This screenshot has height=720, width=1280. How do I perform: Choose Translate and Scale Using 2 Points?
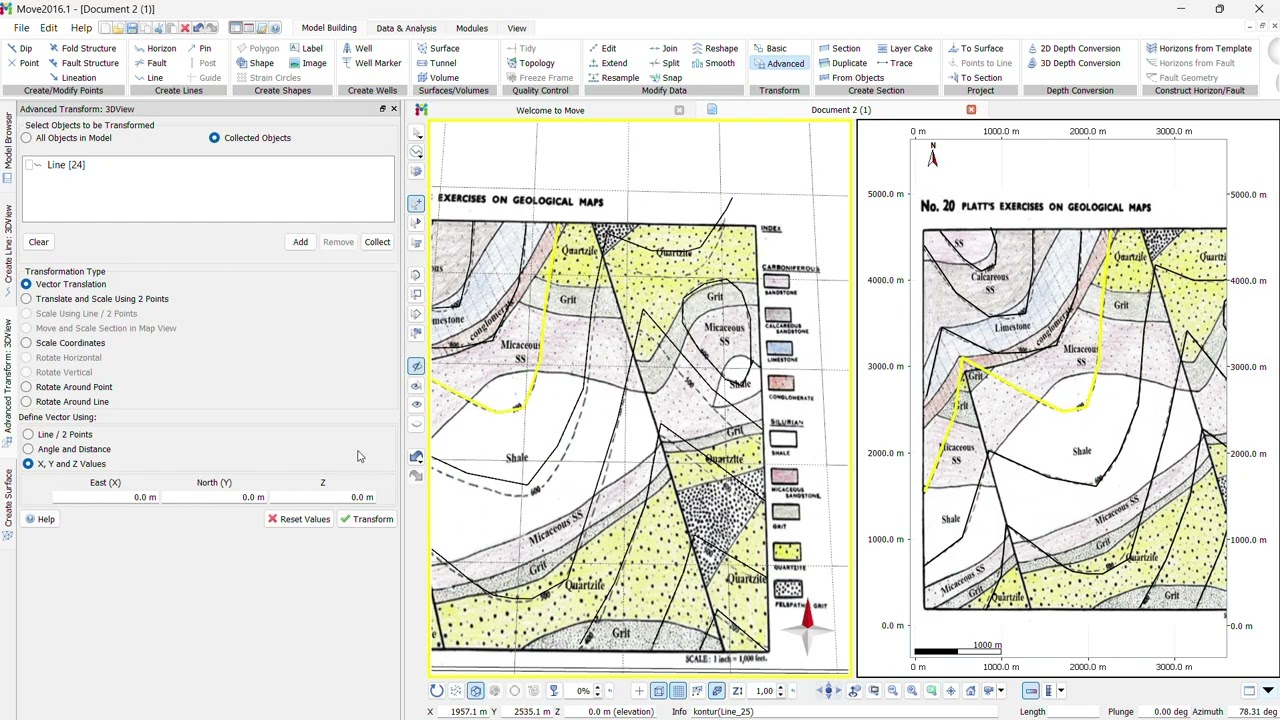(95, 299)
